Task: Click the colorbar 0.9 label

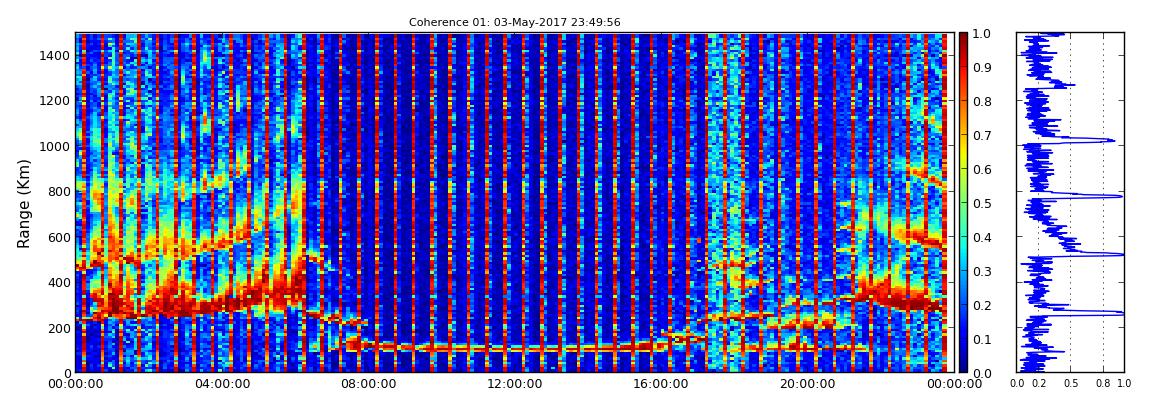Action: 981,67
